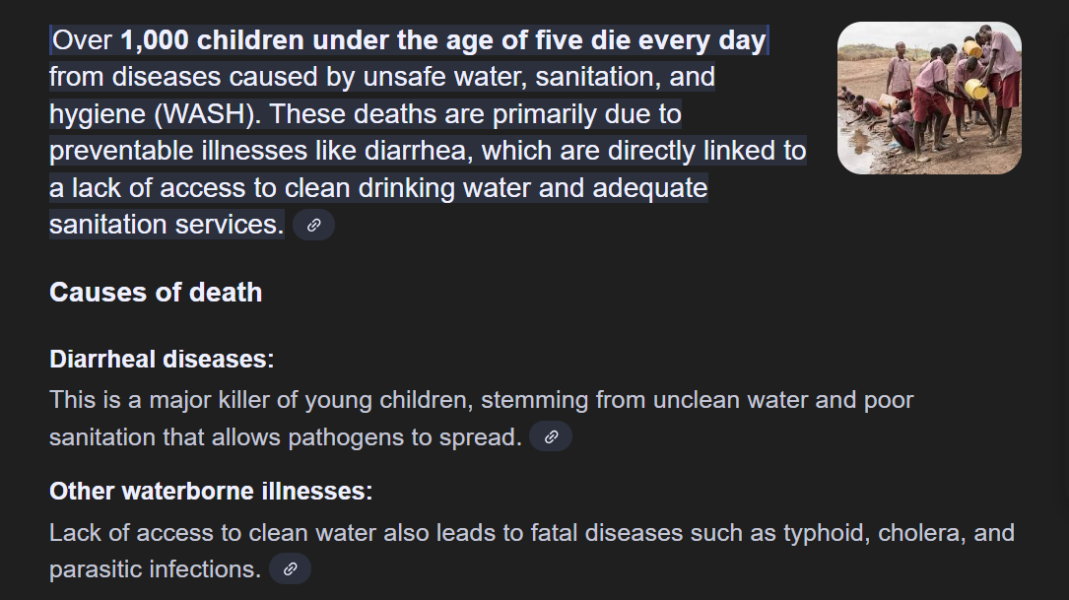Screen dimensions: 1069x600
Task: Open source link after 'pathogens to spread.'
Action: click(551, 437)
